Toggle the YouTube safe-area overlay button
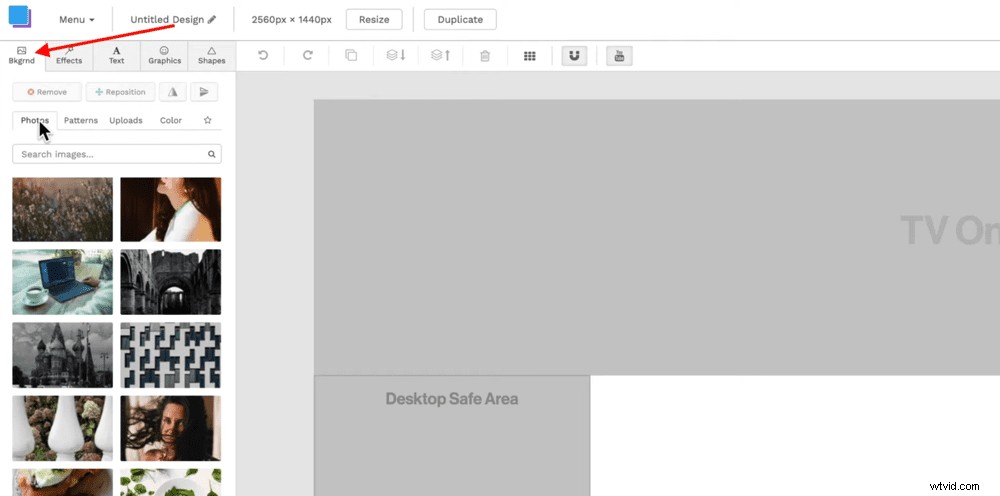This screenshot has height=496, width=1000. coord(619,56)
